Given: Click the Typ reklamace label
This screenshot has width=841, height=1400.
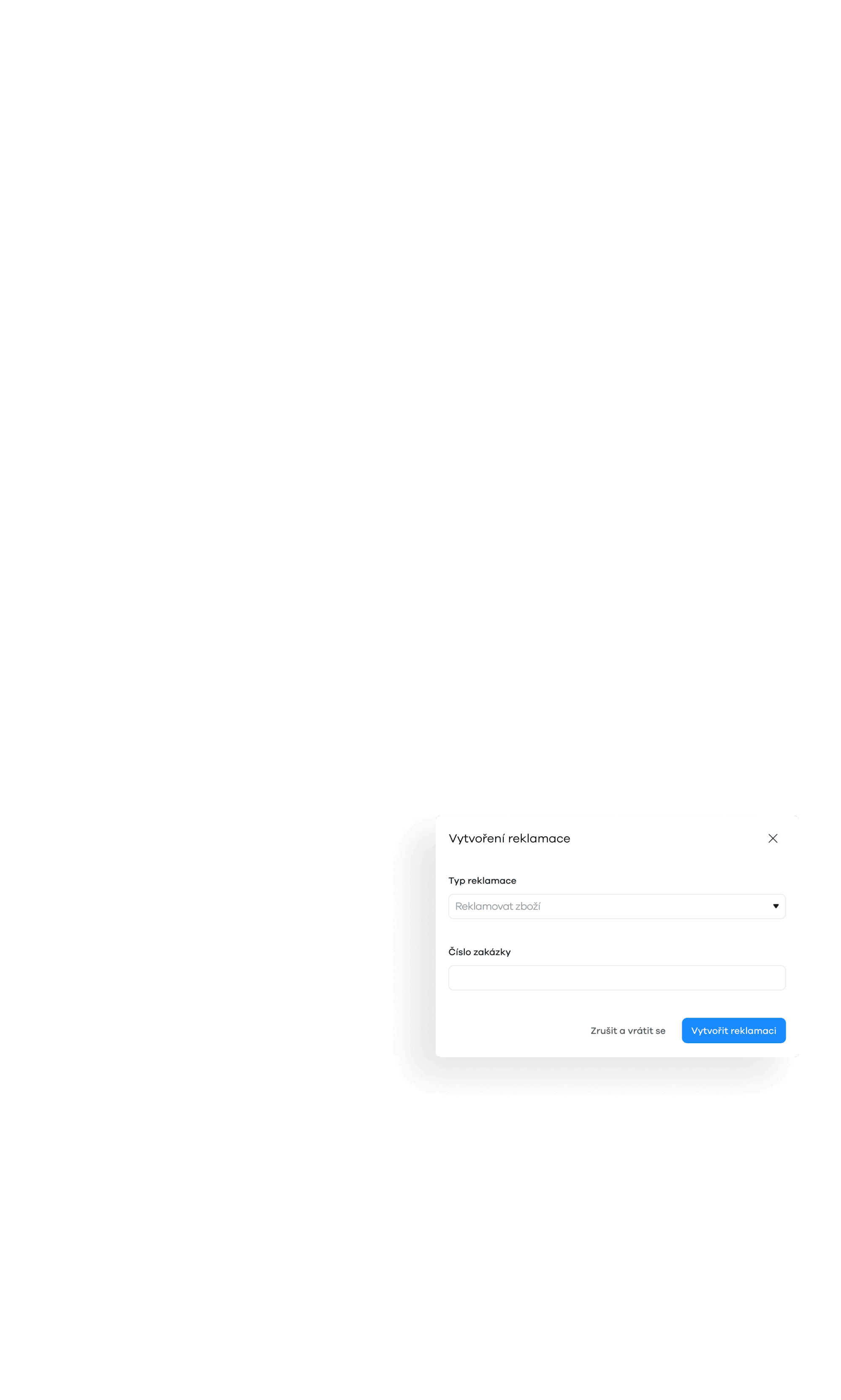Looking at the screenshot, I should pos(482,880).
